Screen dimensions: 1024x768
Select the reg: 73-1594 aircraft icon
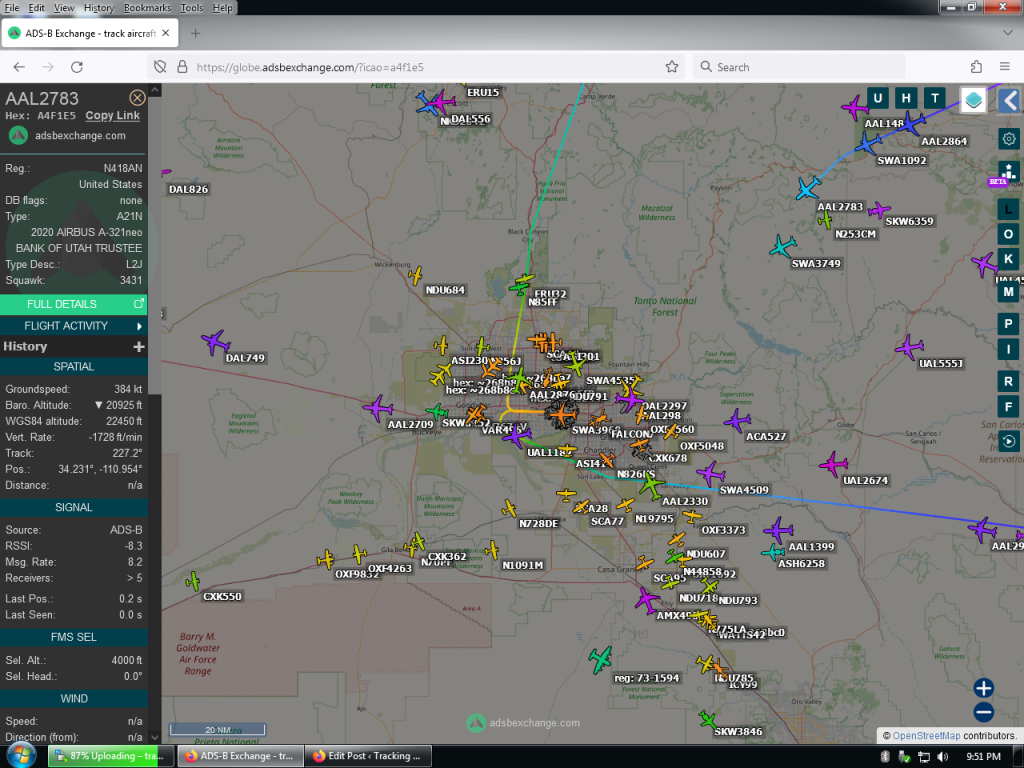pos(600,660)
